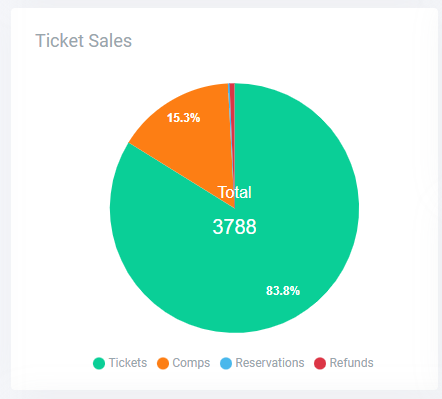Toggle the orange Comps legend marker
Viewport: 442px width, 399px height.
coord(163,363)
